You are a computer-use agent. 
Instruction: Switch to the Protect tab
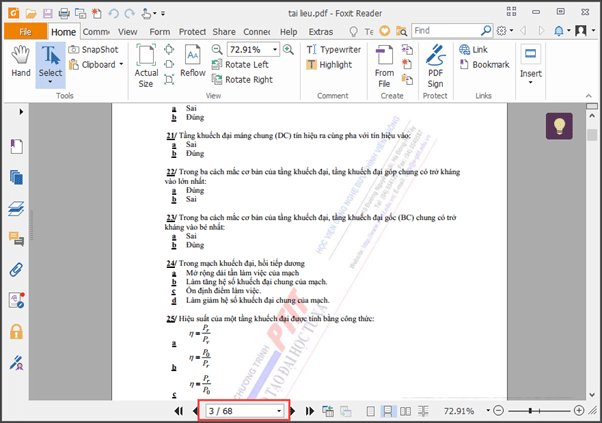[x=192, y=31]
